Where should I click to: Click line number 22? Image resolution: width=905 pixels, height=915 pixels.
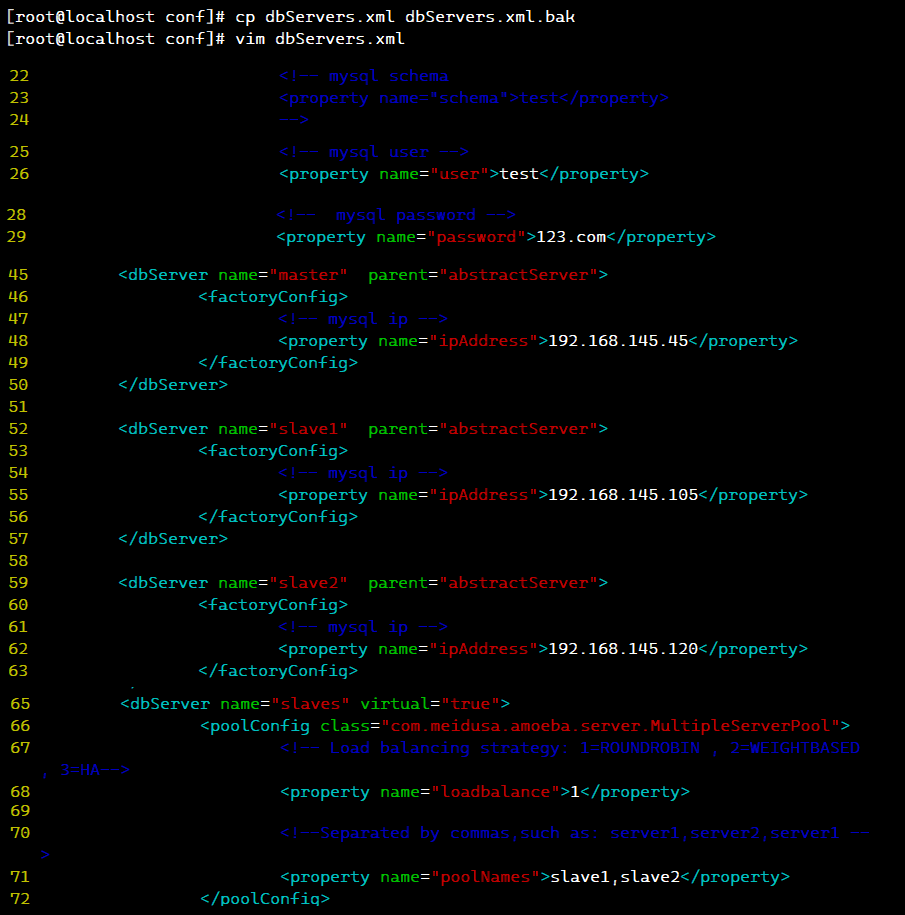click(19, 76)
